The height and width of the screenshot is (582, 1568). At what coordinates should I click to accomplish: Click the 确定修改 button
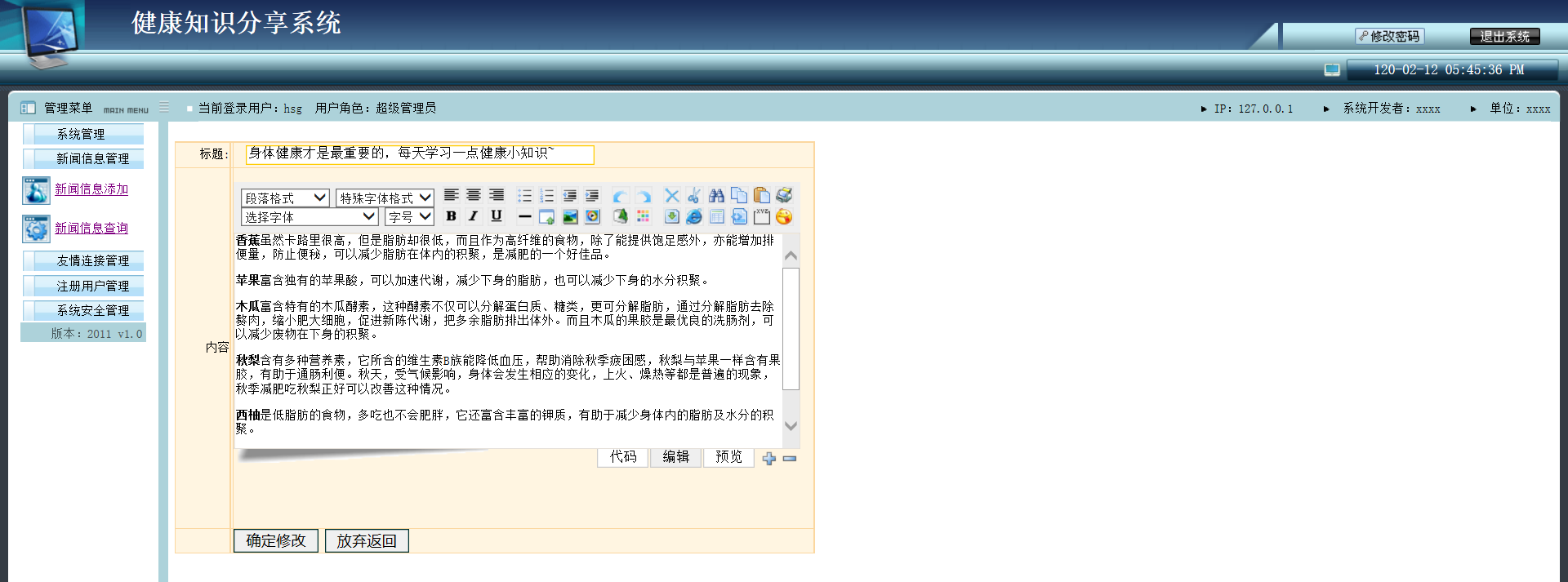click(x=276, y=541)
